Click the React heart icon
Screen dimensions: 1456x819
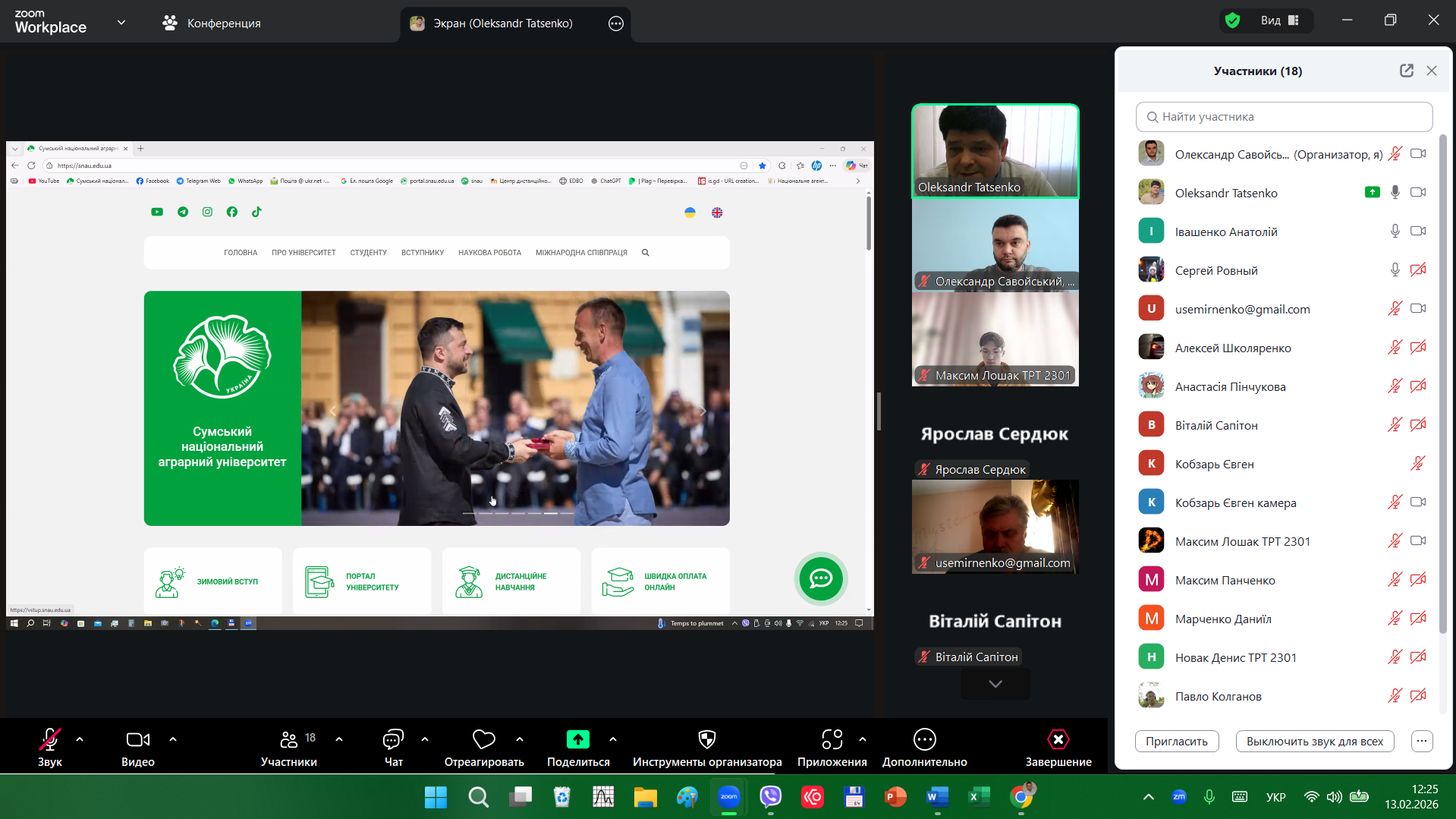tap(483, 739)
